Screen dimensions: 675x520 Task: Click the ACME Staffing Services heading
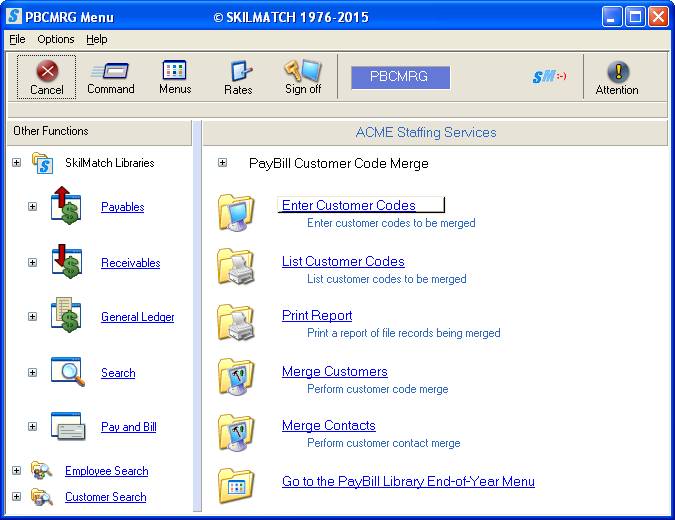tap(426, 133)
